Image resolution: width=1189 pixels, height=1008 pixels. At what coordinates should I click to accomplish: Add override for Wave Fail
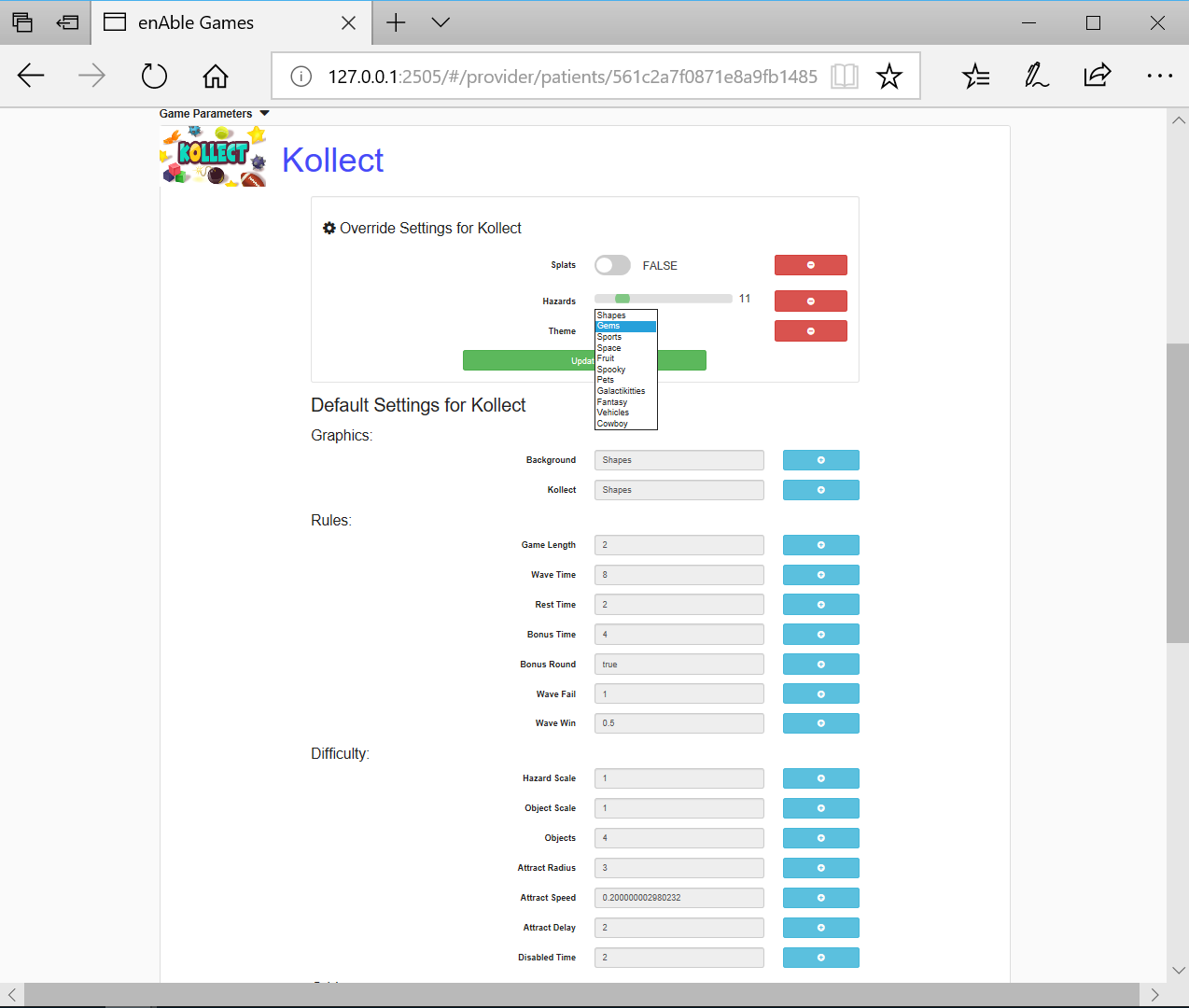click(x=821, y=694)
